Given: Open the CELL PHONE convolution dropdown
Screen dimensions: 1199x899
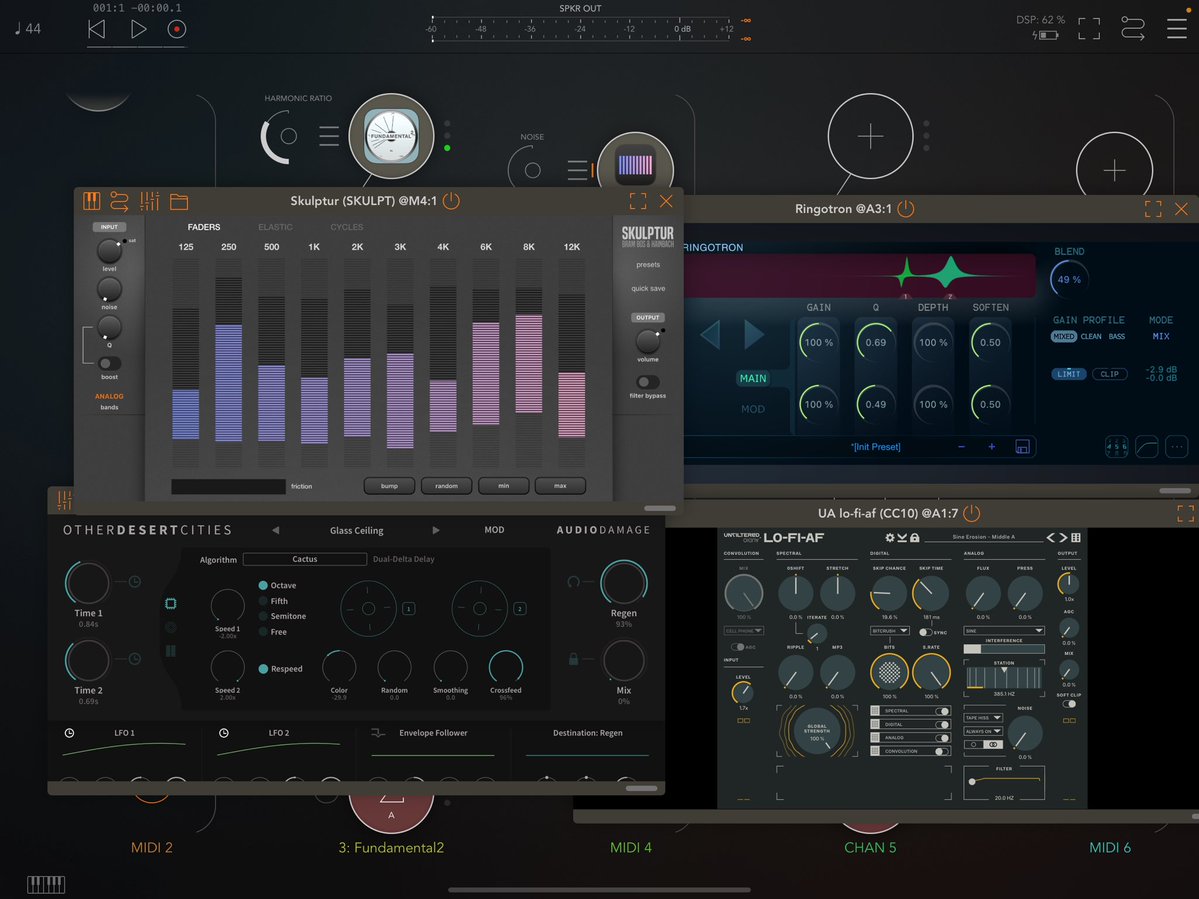Looking at the screenshot, I should [x=743, y=631].
